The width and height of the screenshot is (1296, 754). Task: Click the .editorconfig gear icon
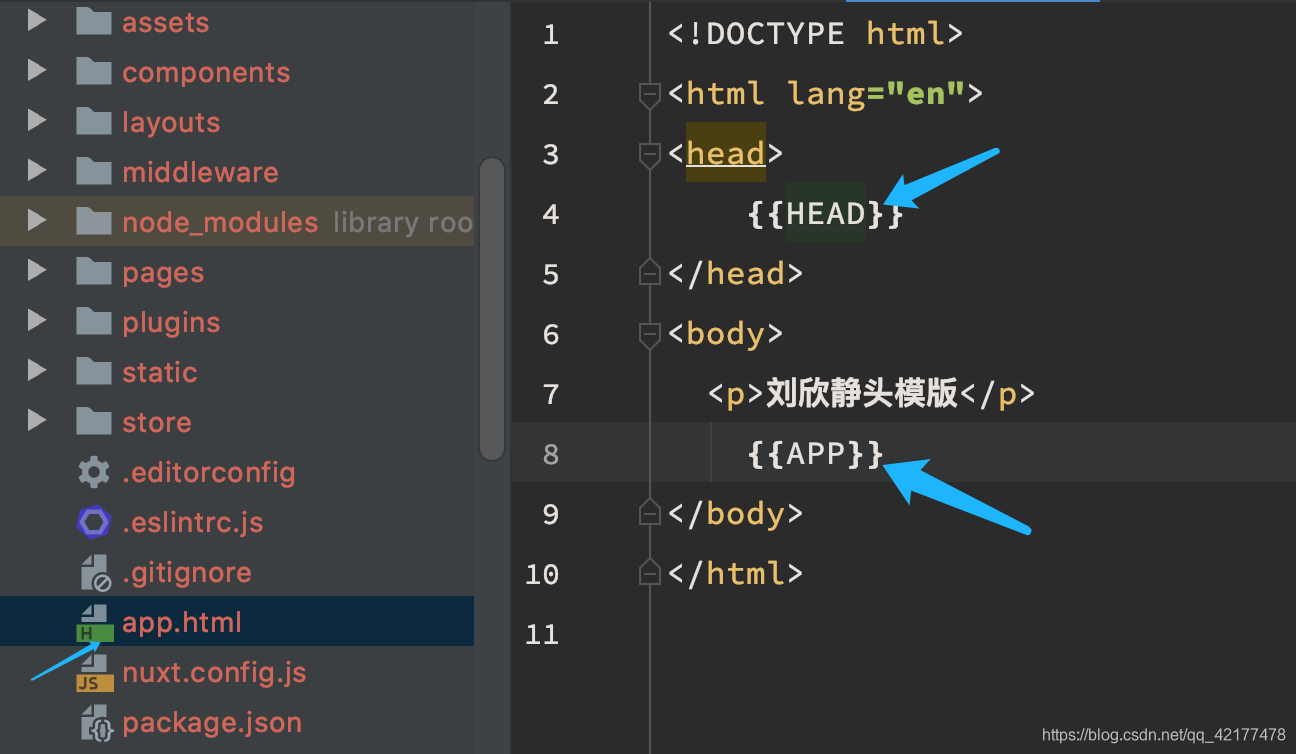(x=94, y=471)
